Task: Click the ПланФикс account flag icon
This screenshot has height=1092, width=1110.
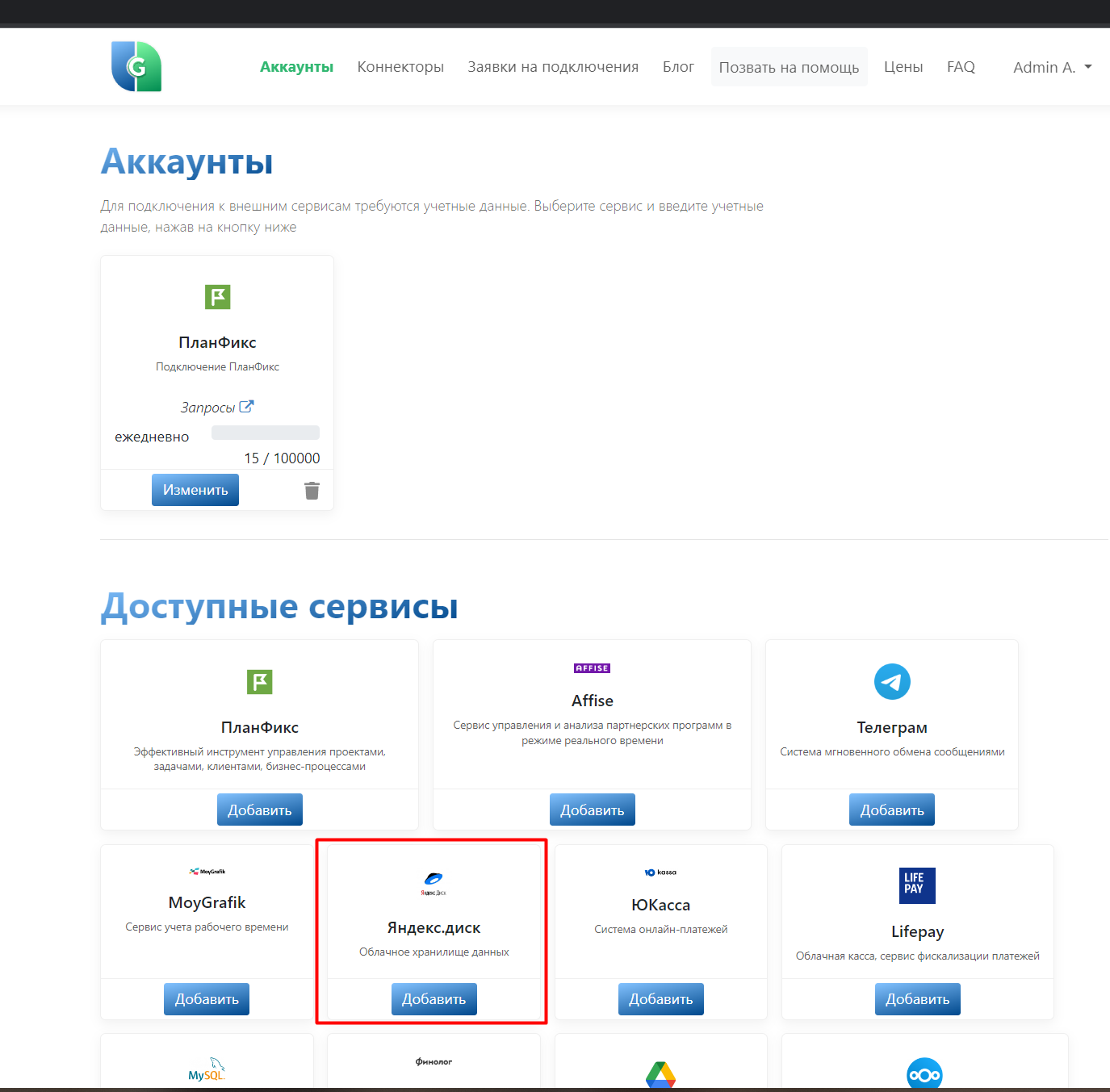Action: pos(217,297)
